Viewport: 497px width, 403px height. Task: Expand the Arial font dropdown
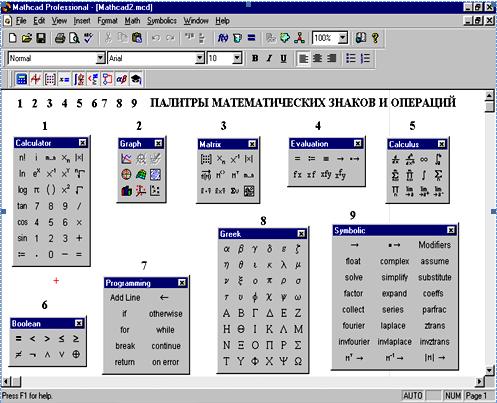(x=199, y=58)
